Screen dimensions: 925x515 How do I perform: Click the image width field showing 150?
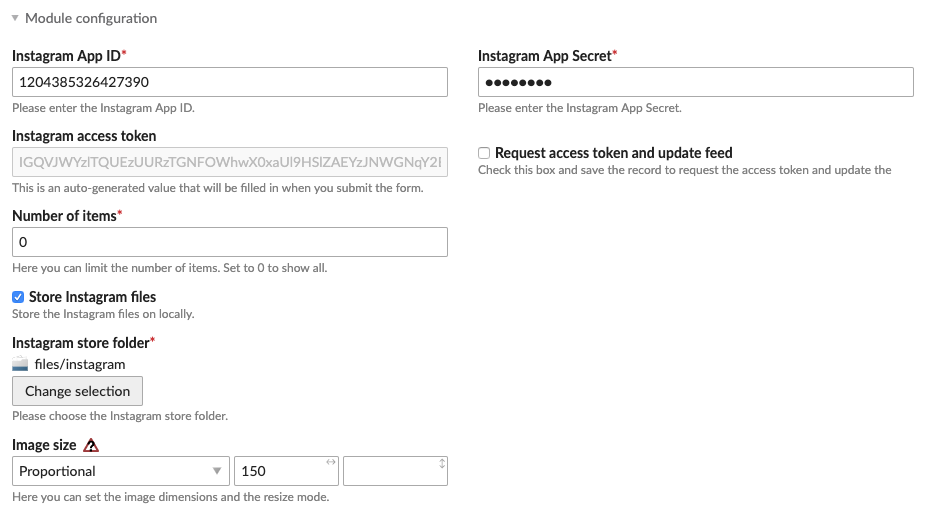point(286,471)
